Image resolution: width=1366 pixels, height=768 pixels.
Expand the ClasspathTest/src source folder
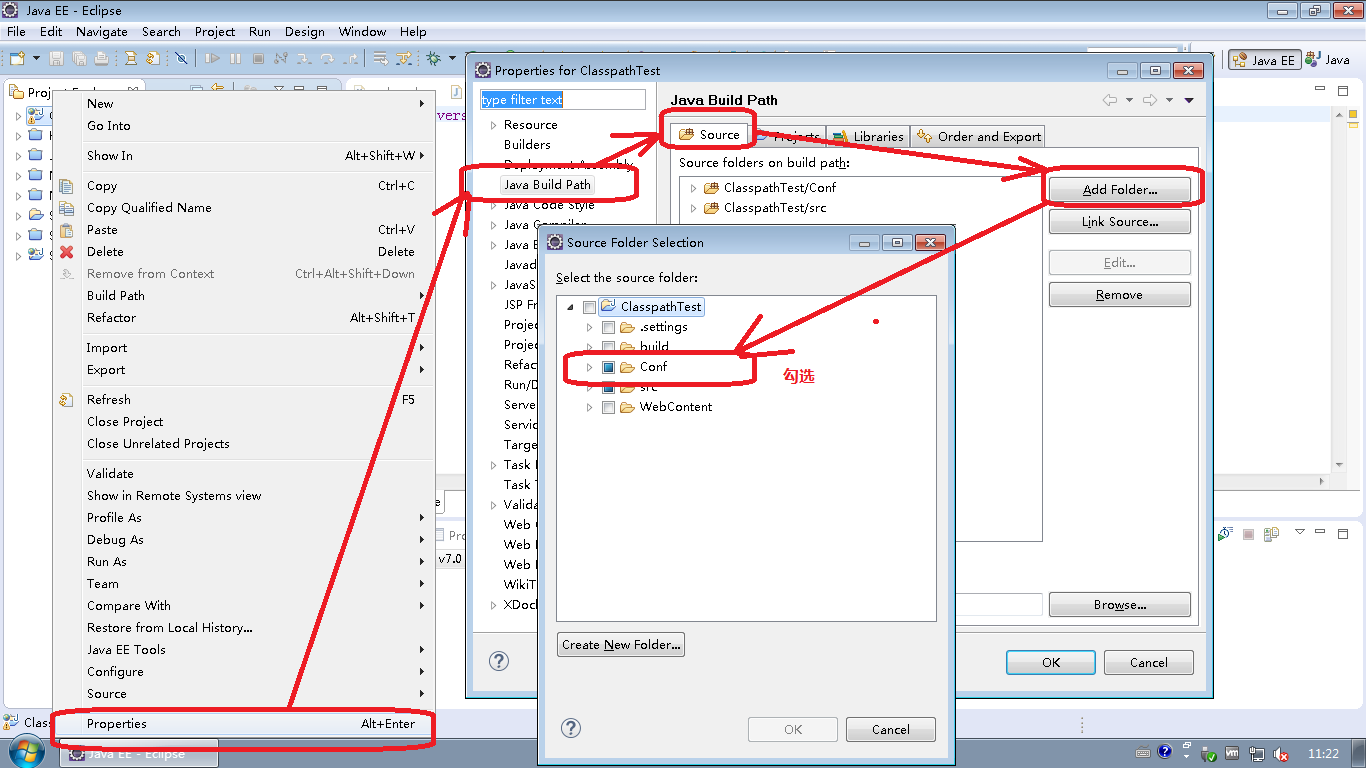click(x=693, y=208)
